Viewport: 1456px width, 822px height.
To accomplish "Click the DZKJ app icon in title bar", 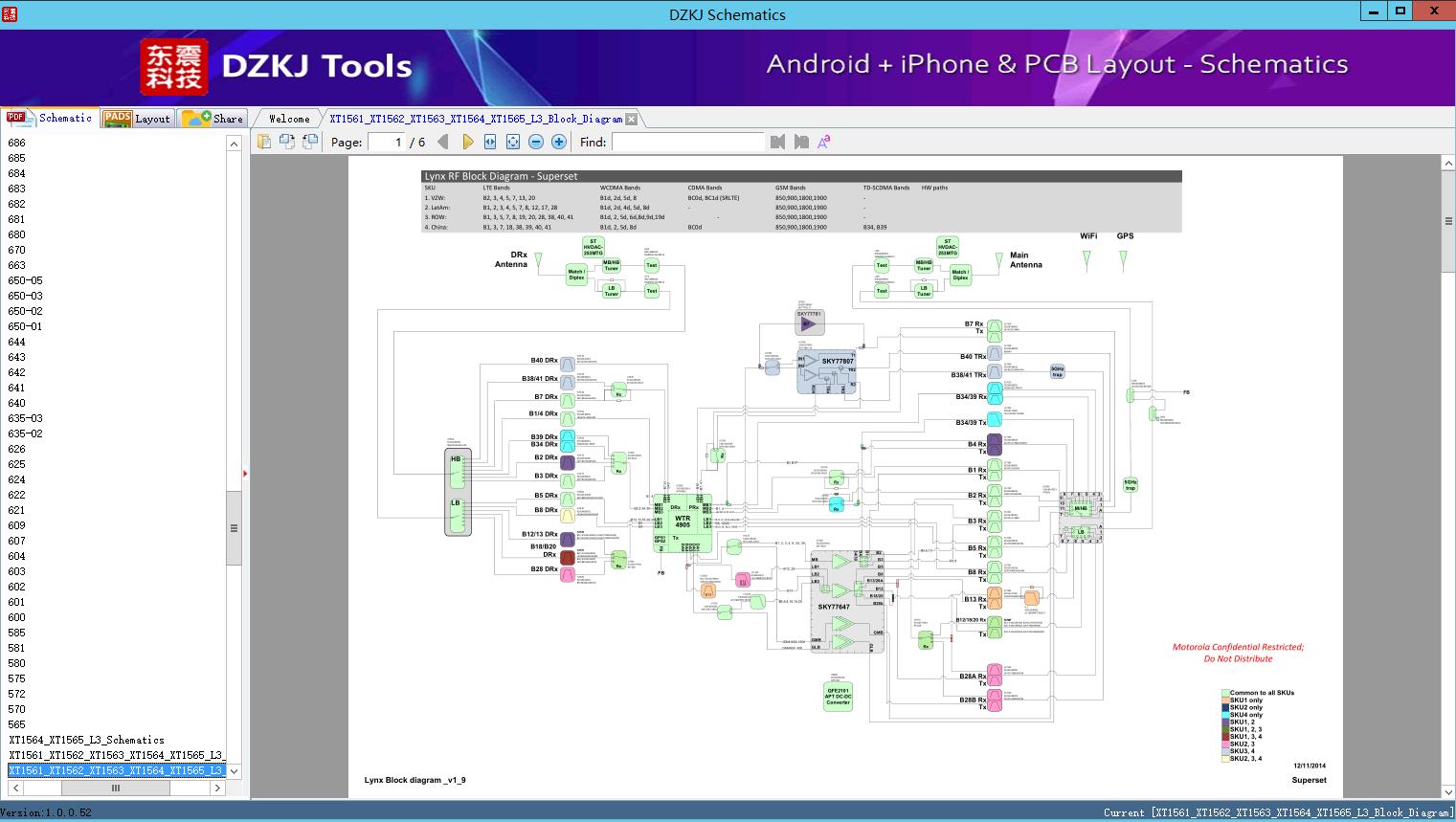I will point(10,13).
